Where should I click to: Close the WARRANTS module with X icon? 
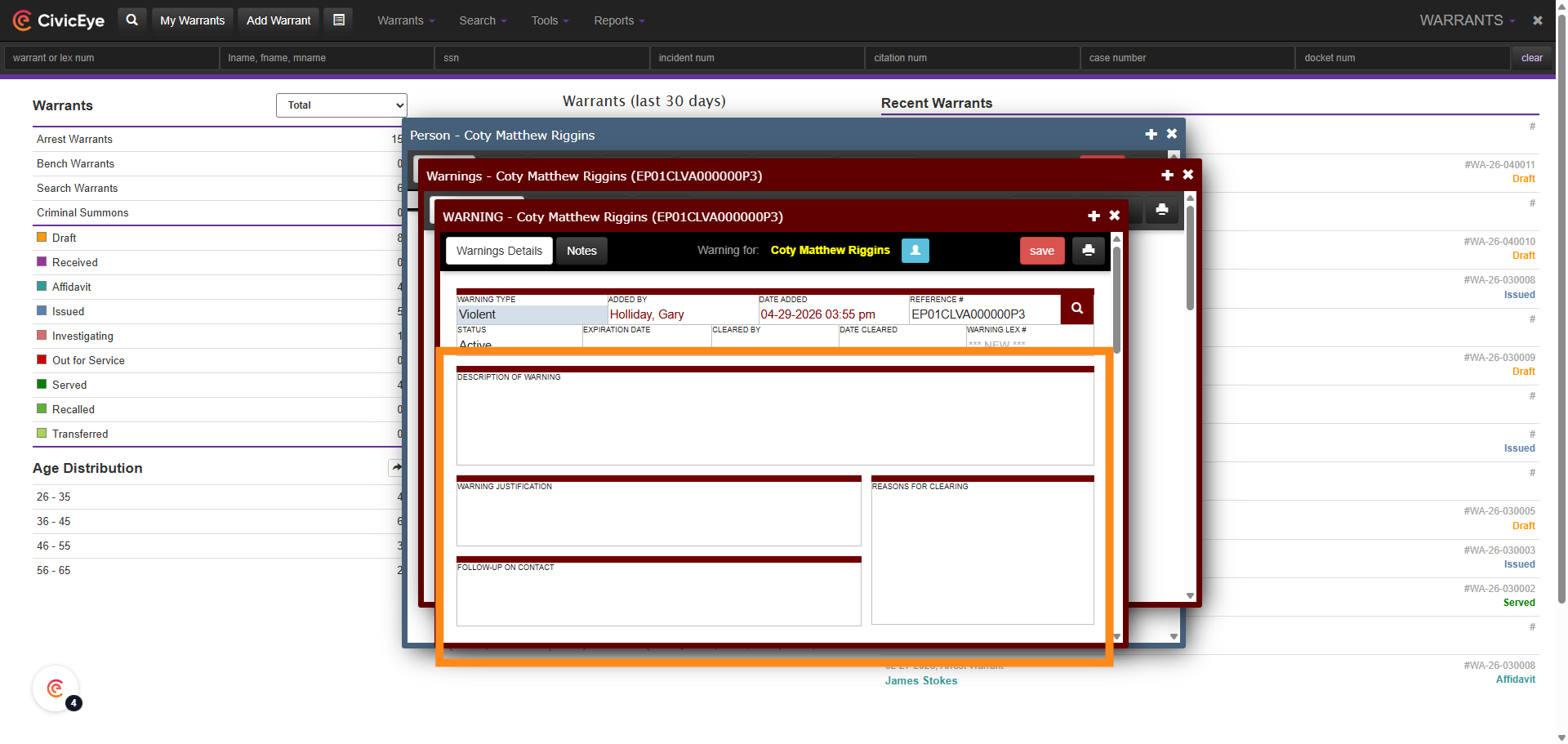click(1538, 20)
